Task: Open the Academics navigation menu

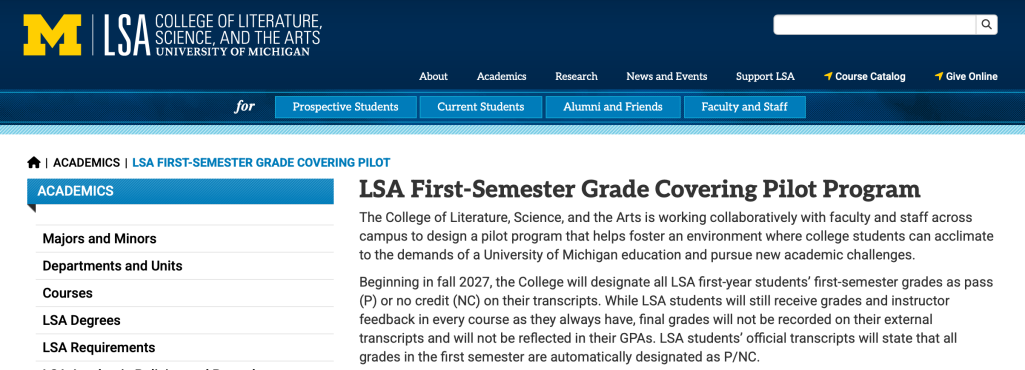Action: click(501, 76)
